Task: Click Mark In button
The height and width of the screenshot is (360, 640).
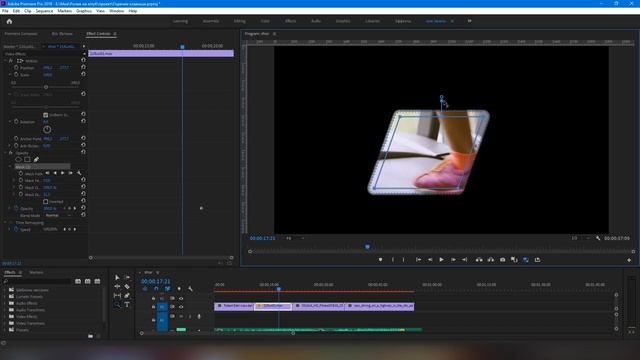Action: (x=393, y=260)
